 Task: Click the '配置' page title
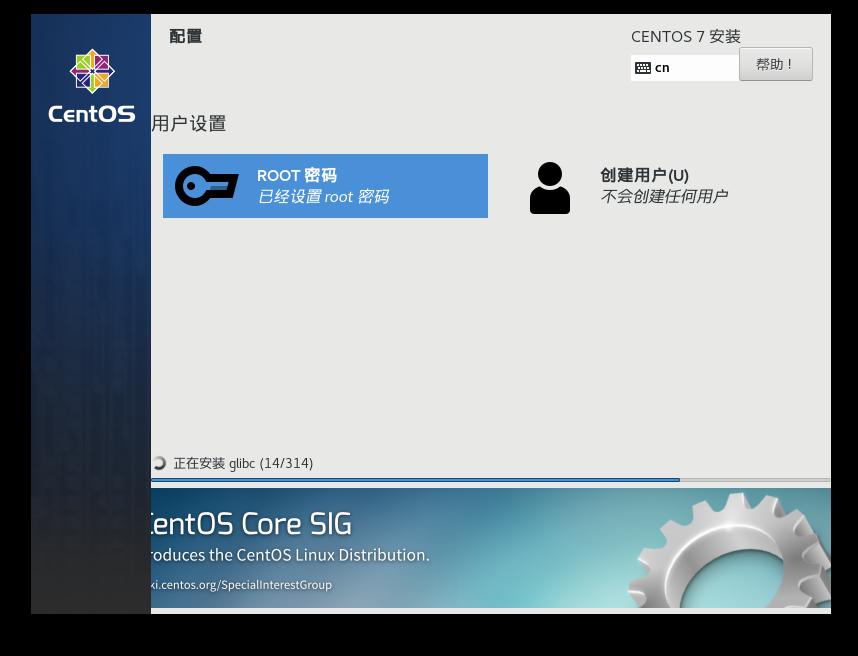point(185,36)
